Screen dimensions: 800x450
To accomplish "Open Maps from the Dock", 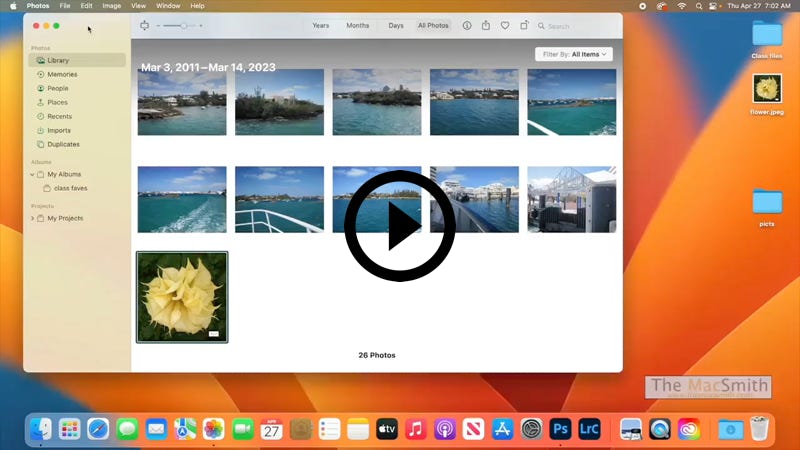I will click(185, 429).
